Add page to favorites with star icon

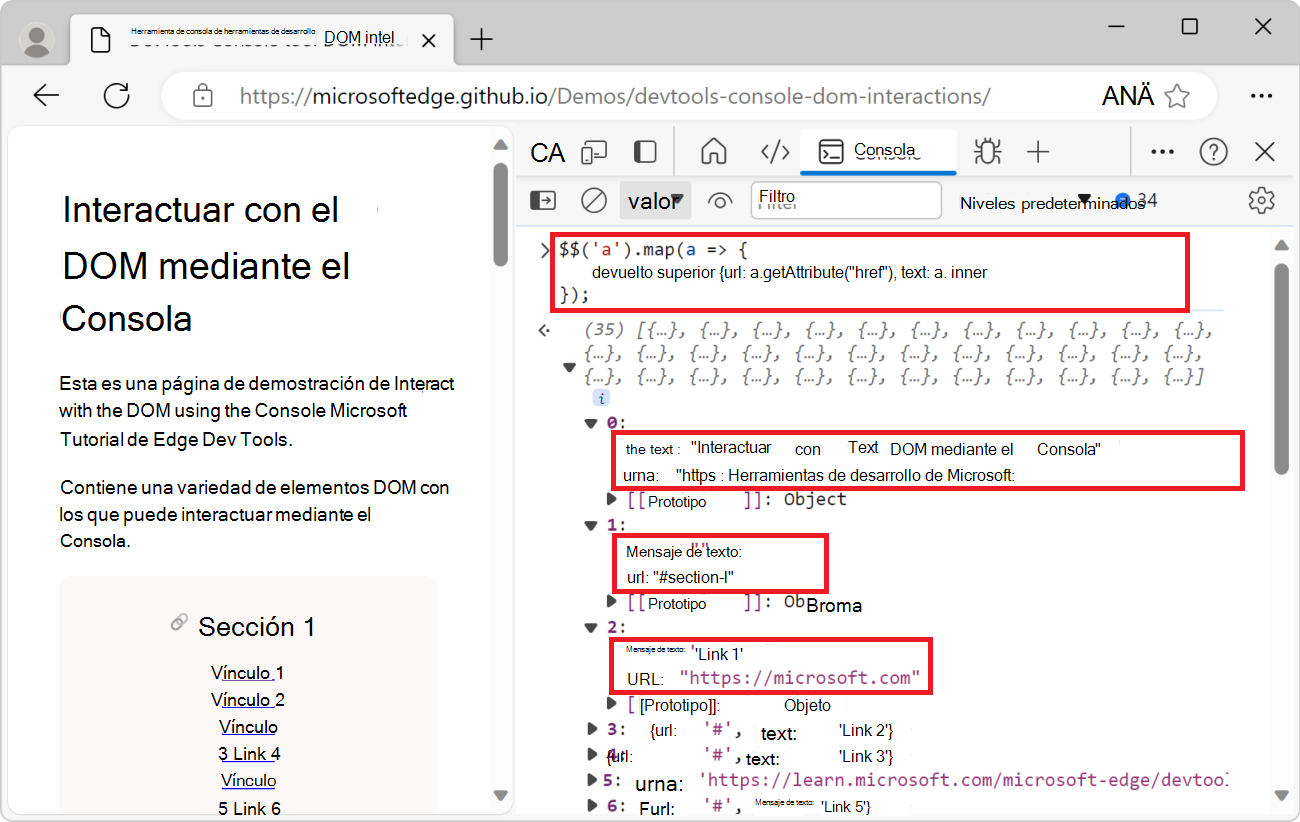[1178, 95]
